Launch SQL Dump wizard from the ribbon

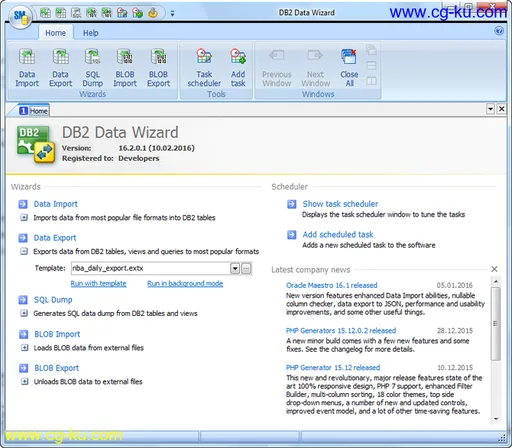point(92,68)
